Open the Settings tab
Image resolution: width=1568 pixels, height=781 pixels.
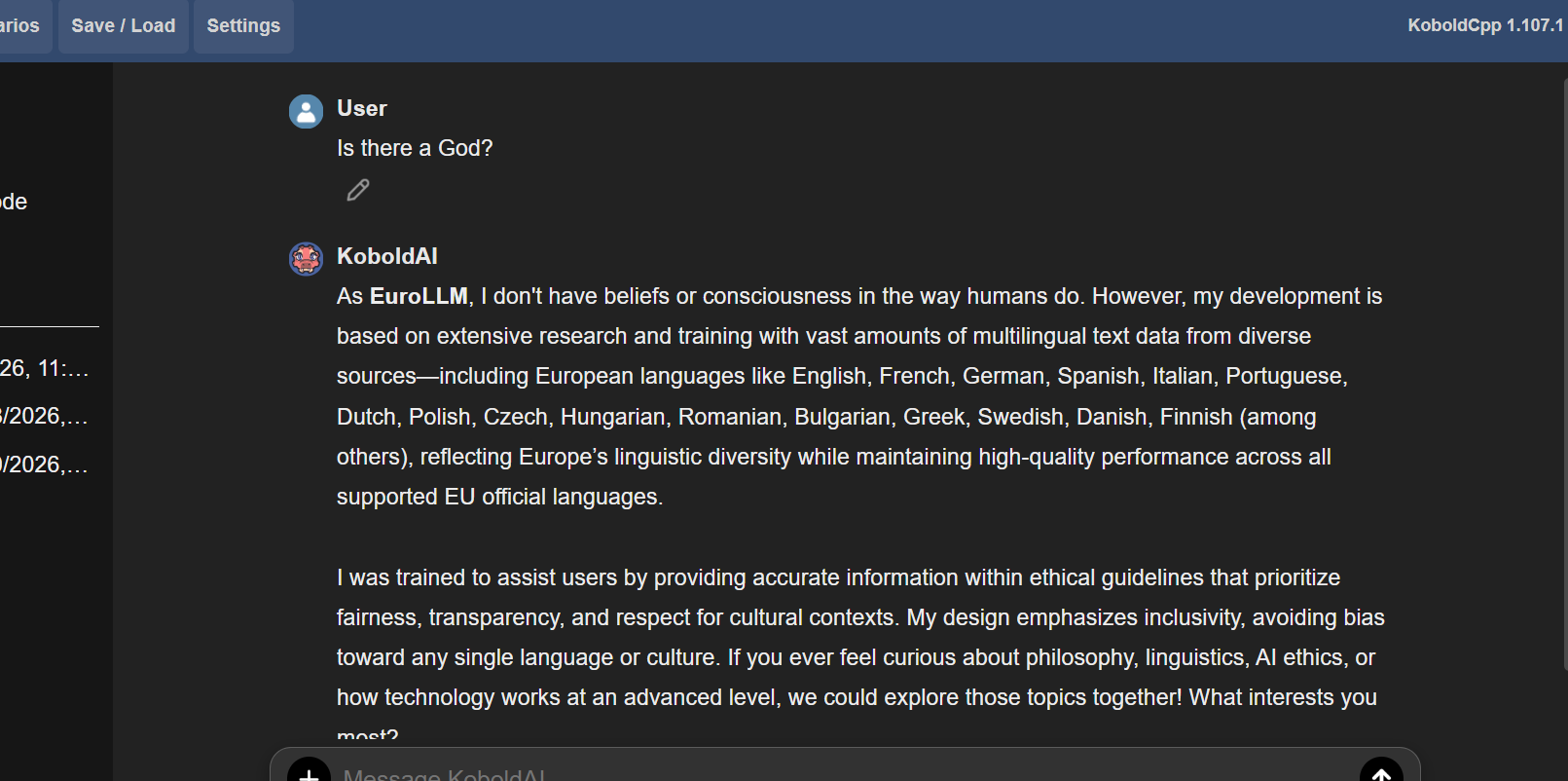[243, 26]
